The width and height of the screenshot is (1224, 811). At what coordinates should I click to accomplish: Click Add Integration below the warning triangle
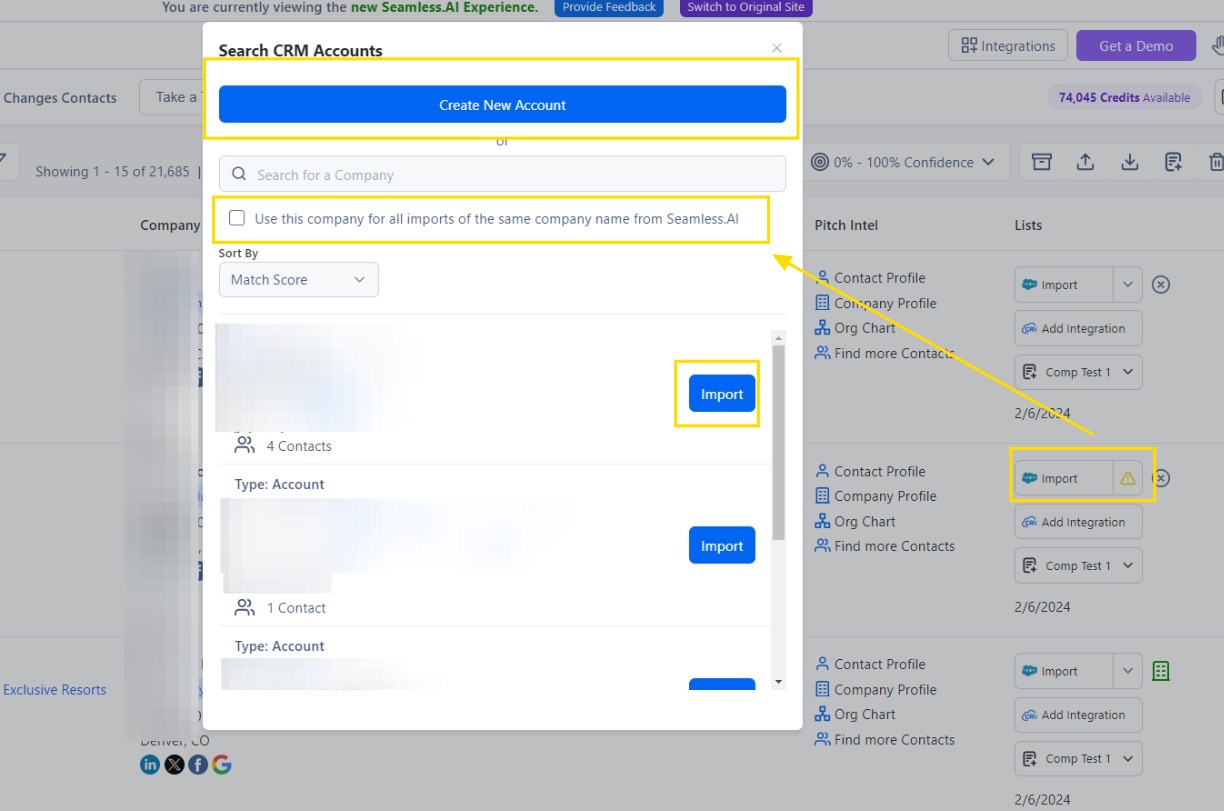[x=1078, y=522]
